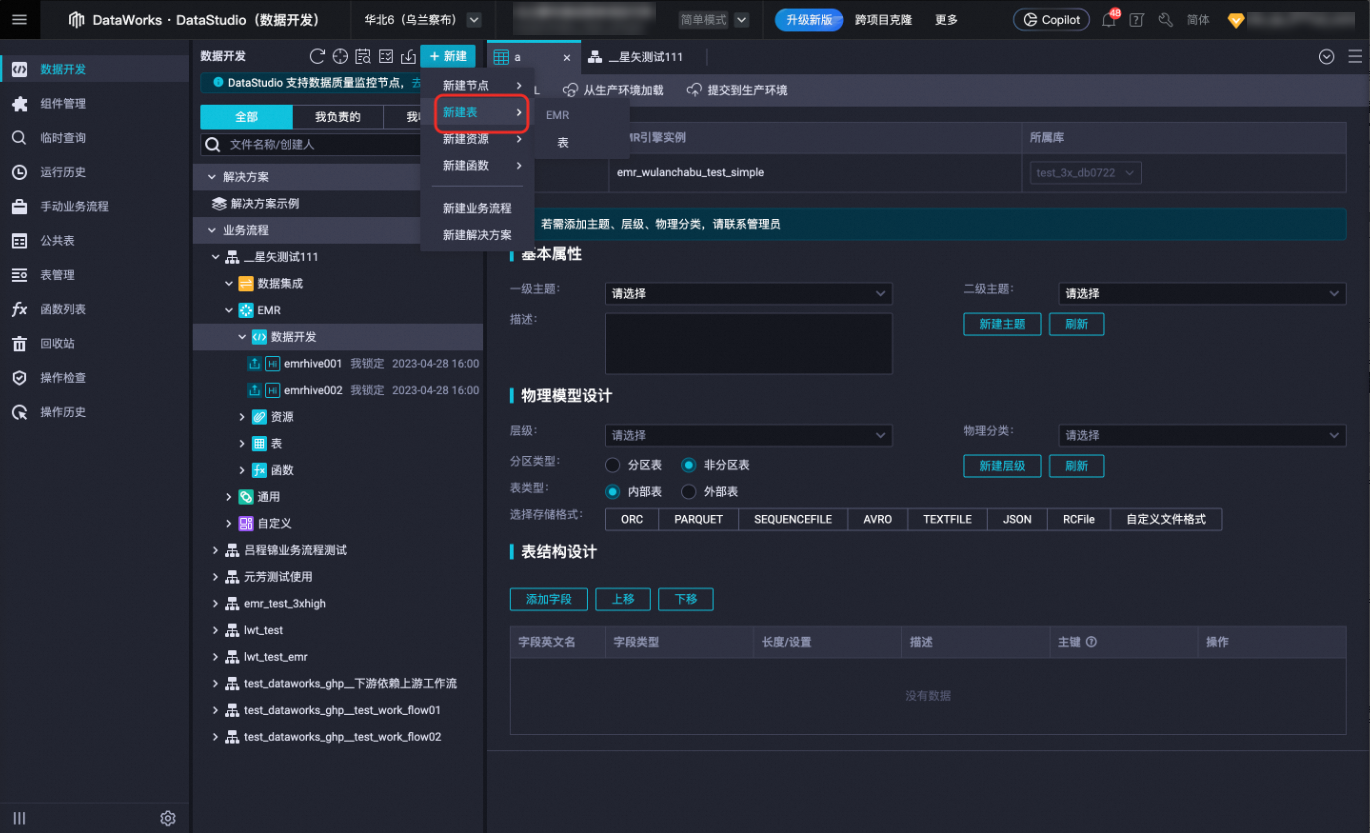The width and height of the screenshot is (1370, 833).
Task: Select 新建解决方案 menu entry
Action: (x=477, y=236)
